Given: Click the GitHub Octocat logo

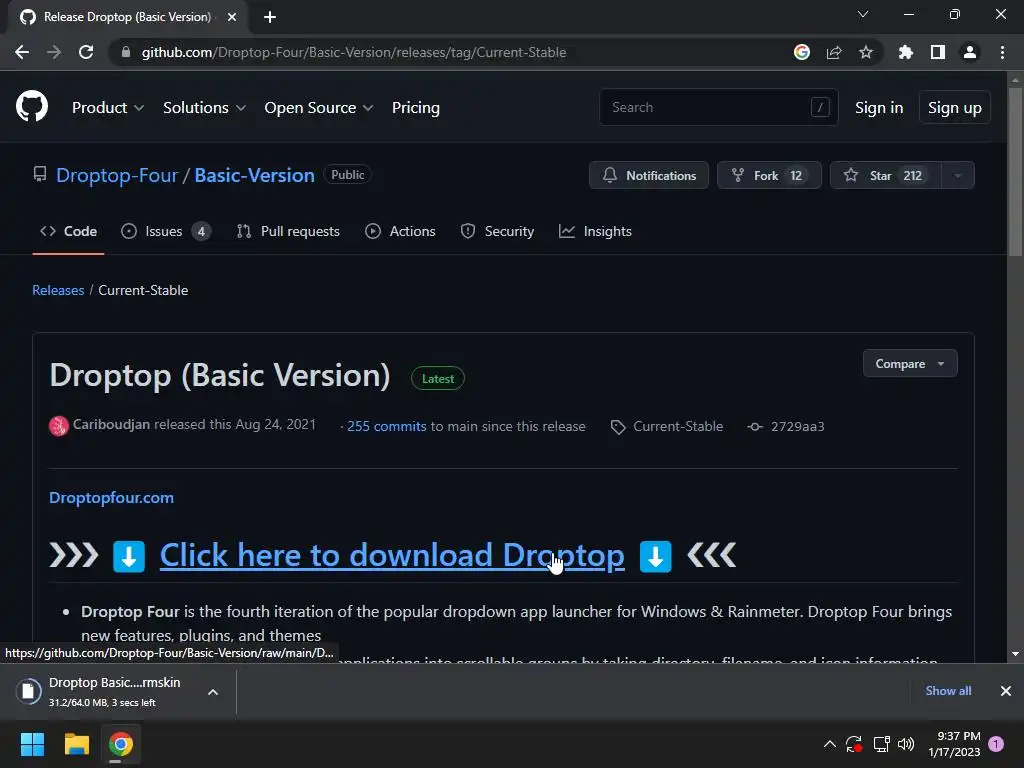Looking at the screenshot, I should (31, 106).
